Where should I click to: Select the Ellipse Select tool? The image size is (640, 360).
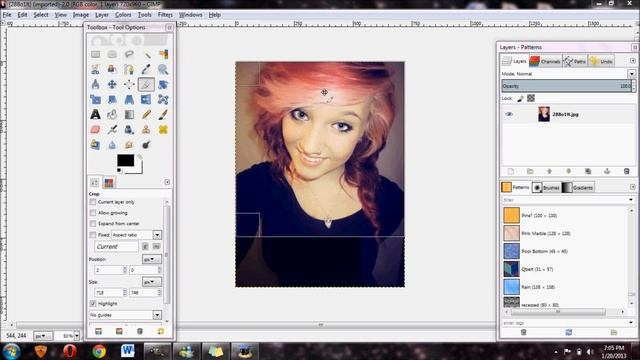[x=112, y=54]
